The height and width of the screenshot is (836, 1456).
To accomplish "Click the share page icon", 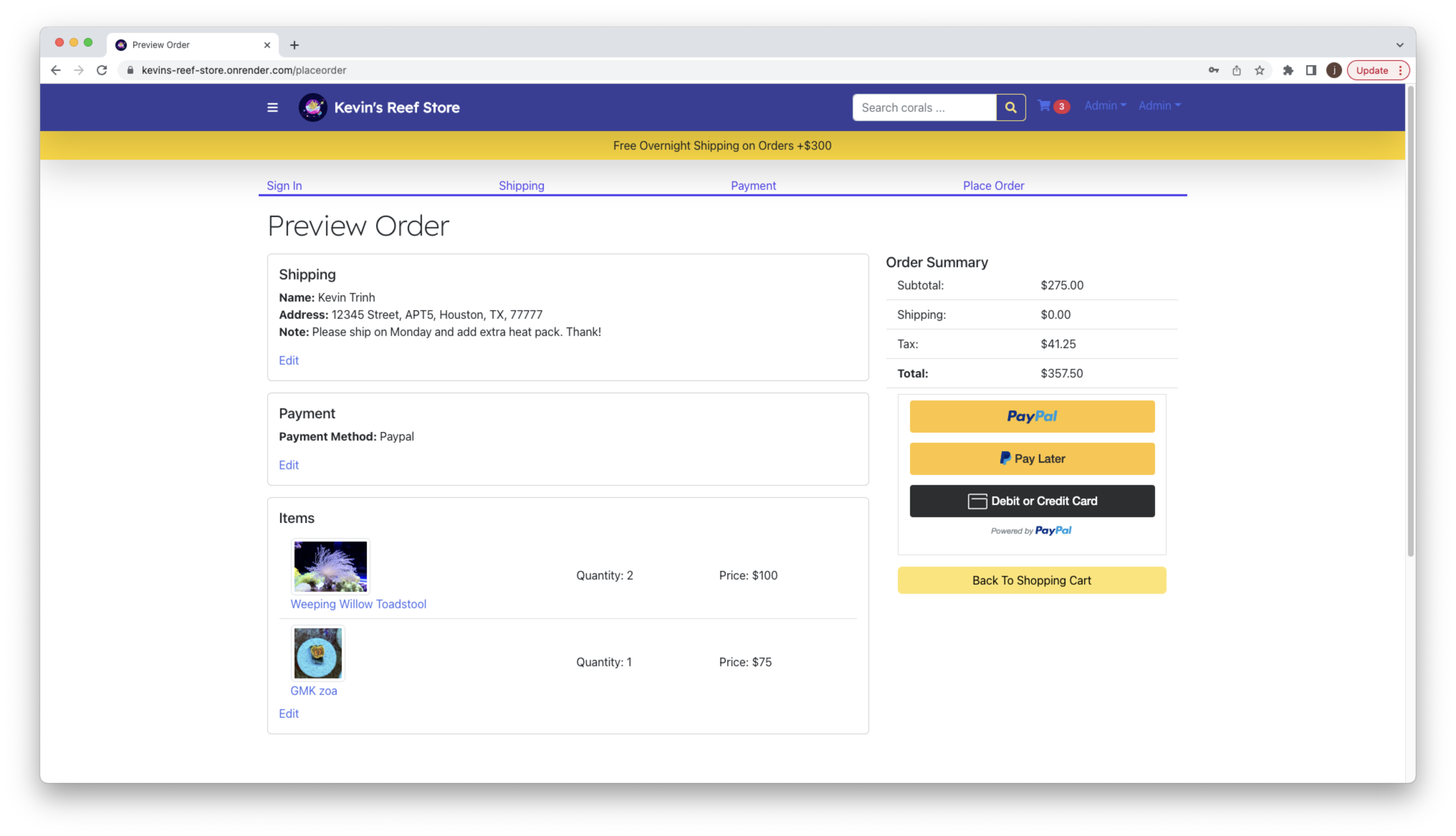I will point(1236,70).
